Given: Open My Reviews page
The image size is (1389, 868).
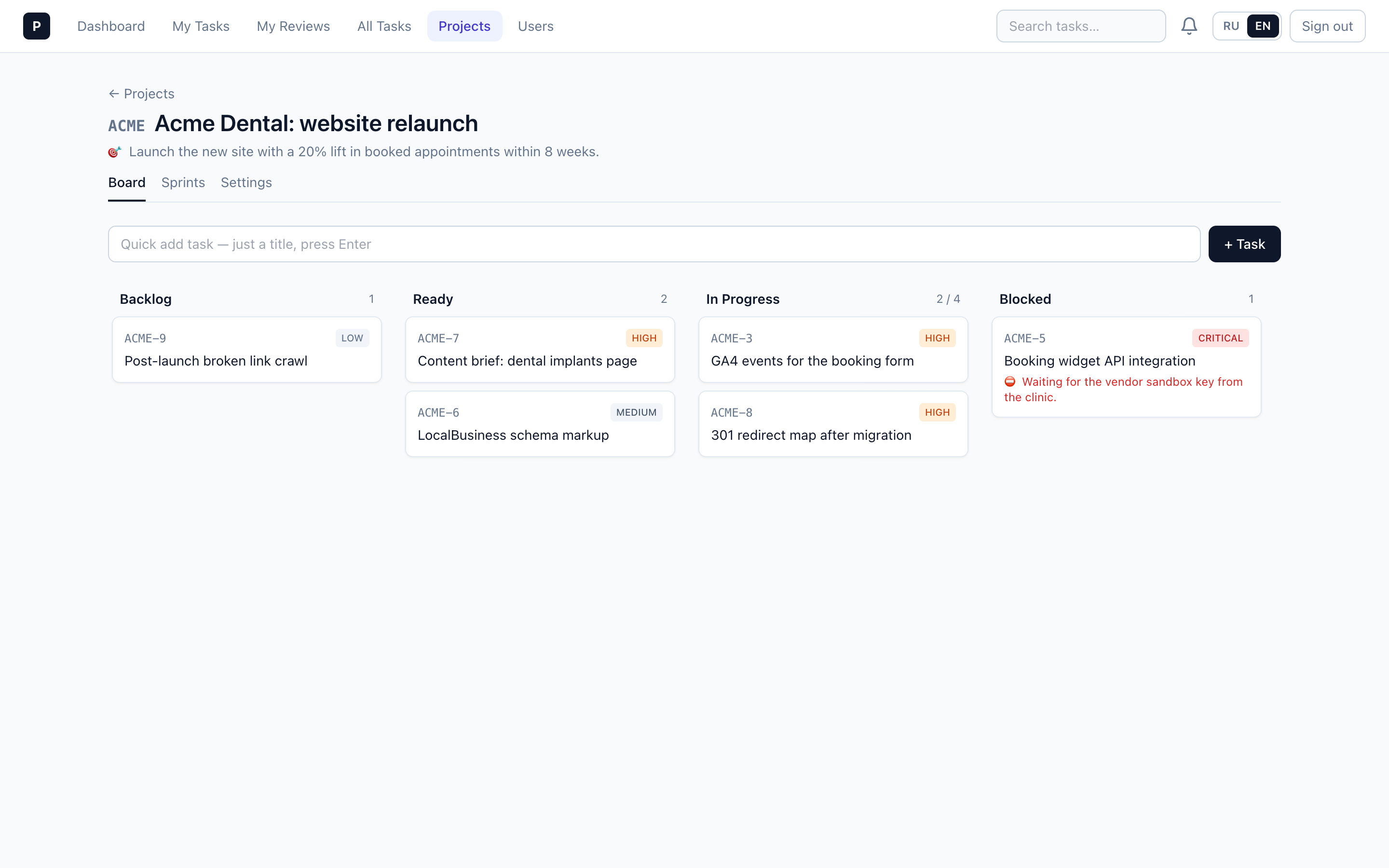Looking at the screenshot, I should (x=293, y=26).
